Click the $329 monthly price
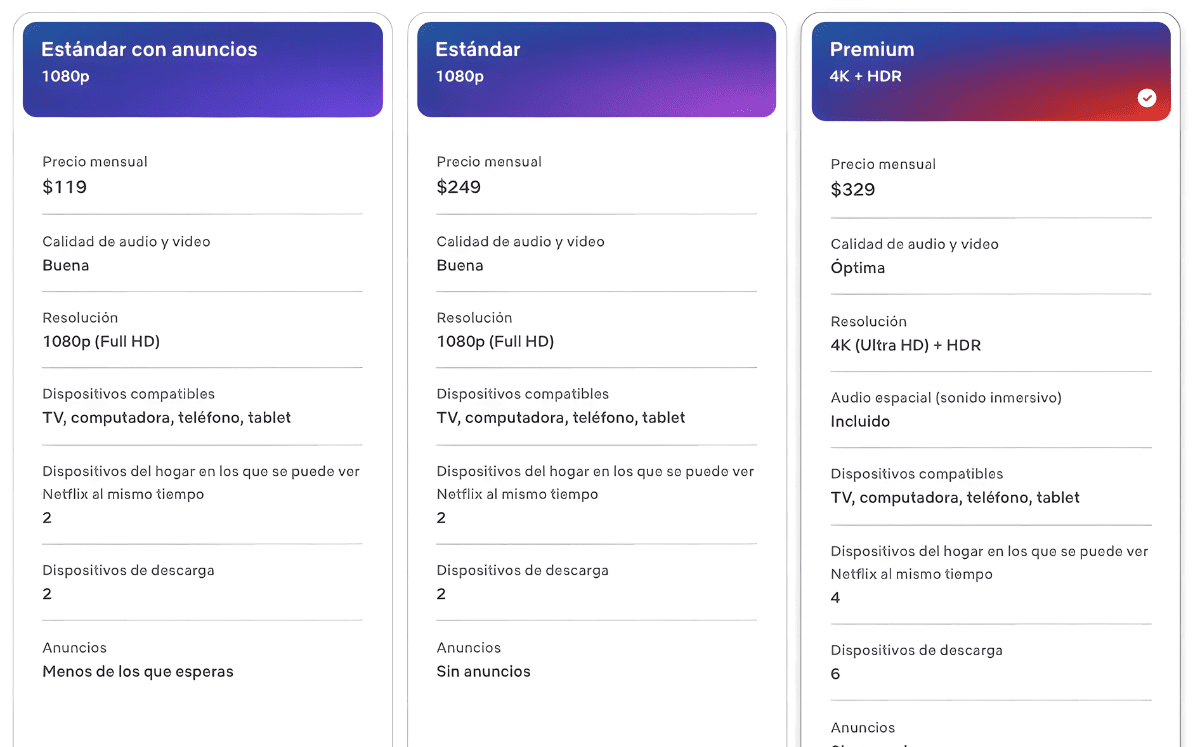This screenshot has width=1200, height=747. (x=853, y=190)
